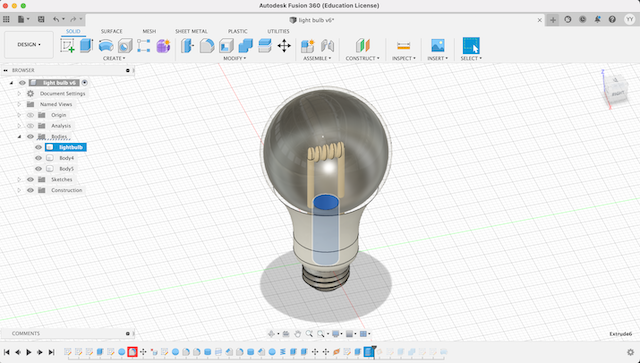
Task: Switch to the SHEET METAL tab
Action: point(191,31)
